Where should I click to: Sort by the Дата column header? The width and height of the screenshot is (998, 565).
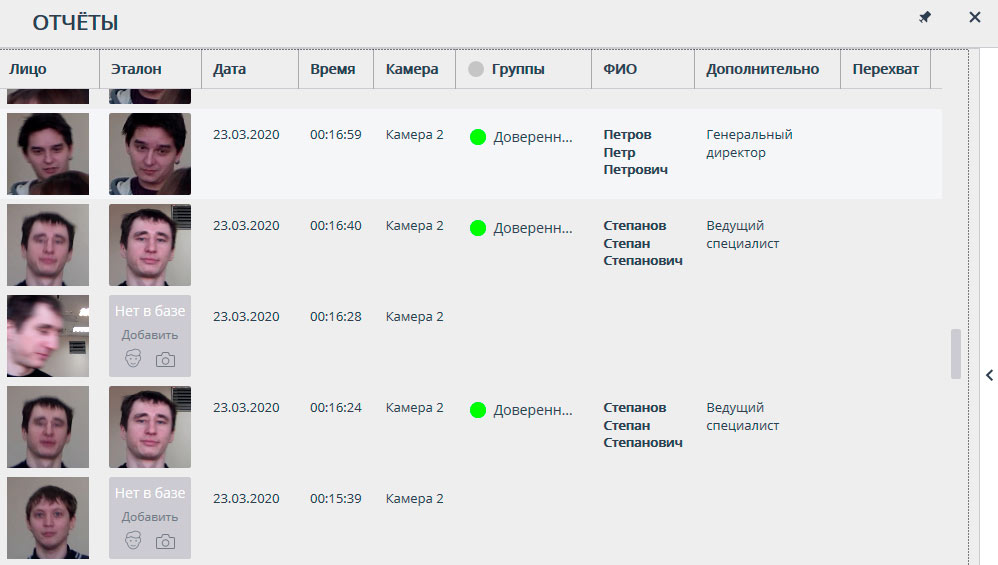pos(229,70)
